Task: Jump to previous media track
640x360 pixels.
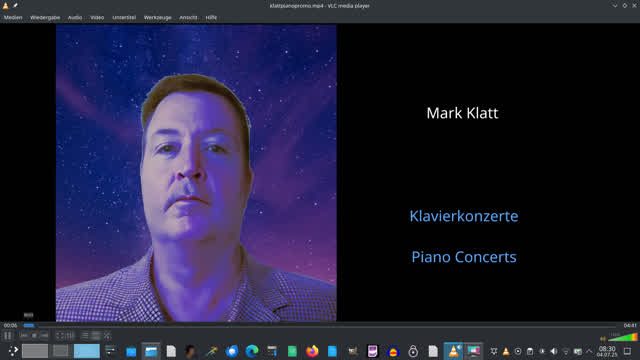Action: (x=24, y=336)
